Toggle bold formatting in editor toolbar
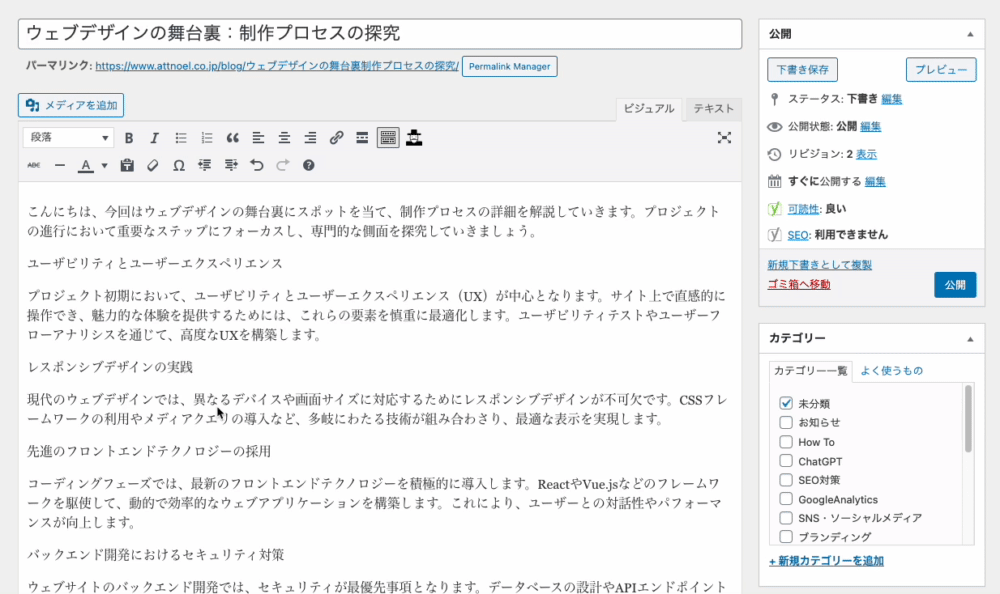The image size is (1000, 594). point(129,138)
